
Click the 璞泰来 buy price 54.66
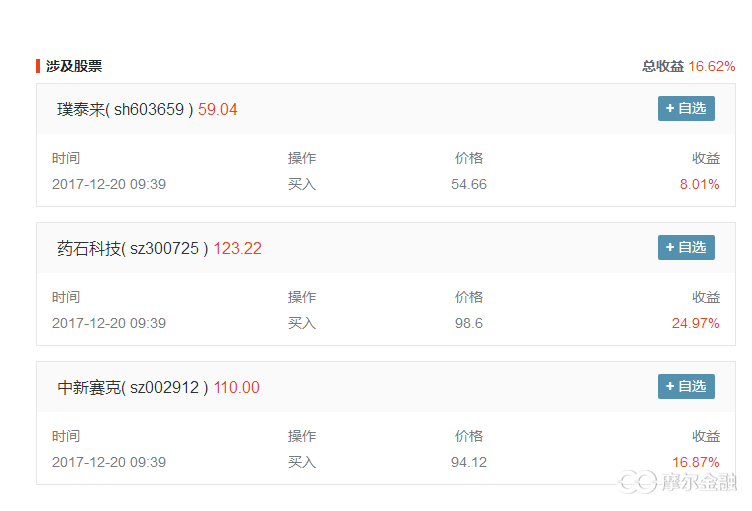click(469, 184)
